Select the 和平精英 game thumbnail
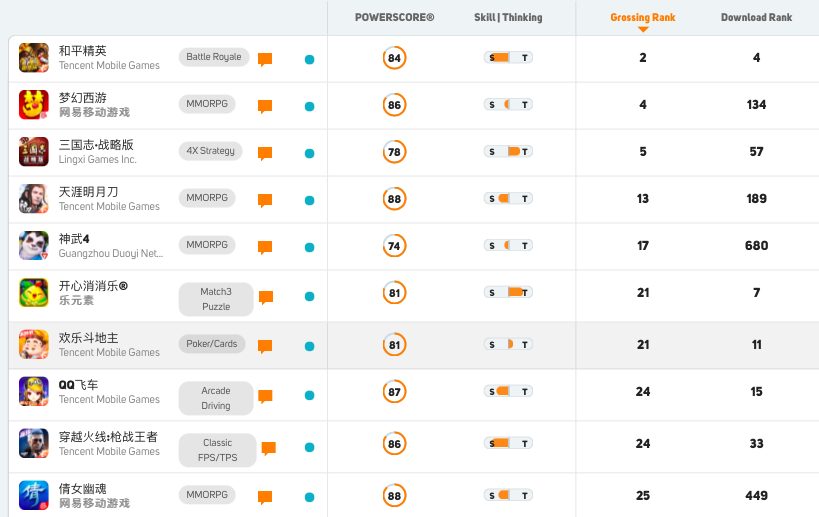This screenshot has height=517, width=819. (34, 57)
